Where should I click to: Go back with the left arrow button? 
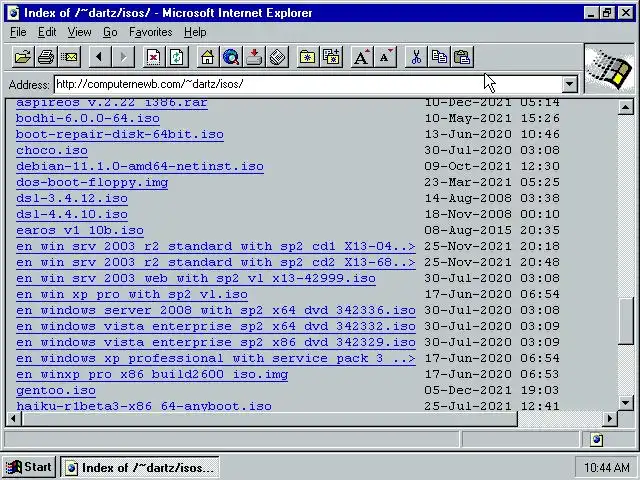(x=99, y=57)
